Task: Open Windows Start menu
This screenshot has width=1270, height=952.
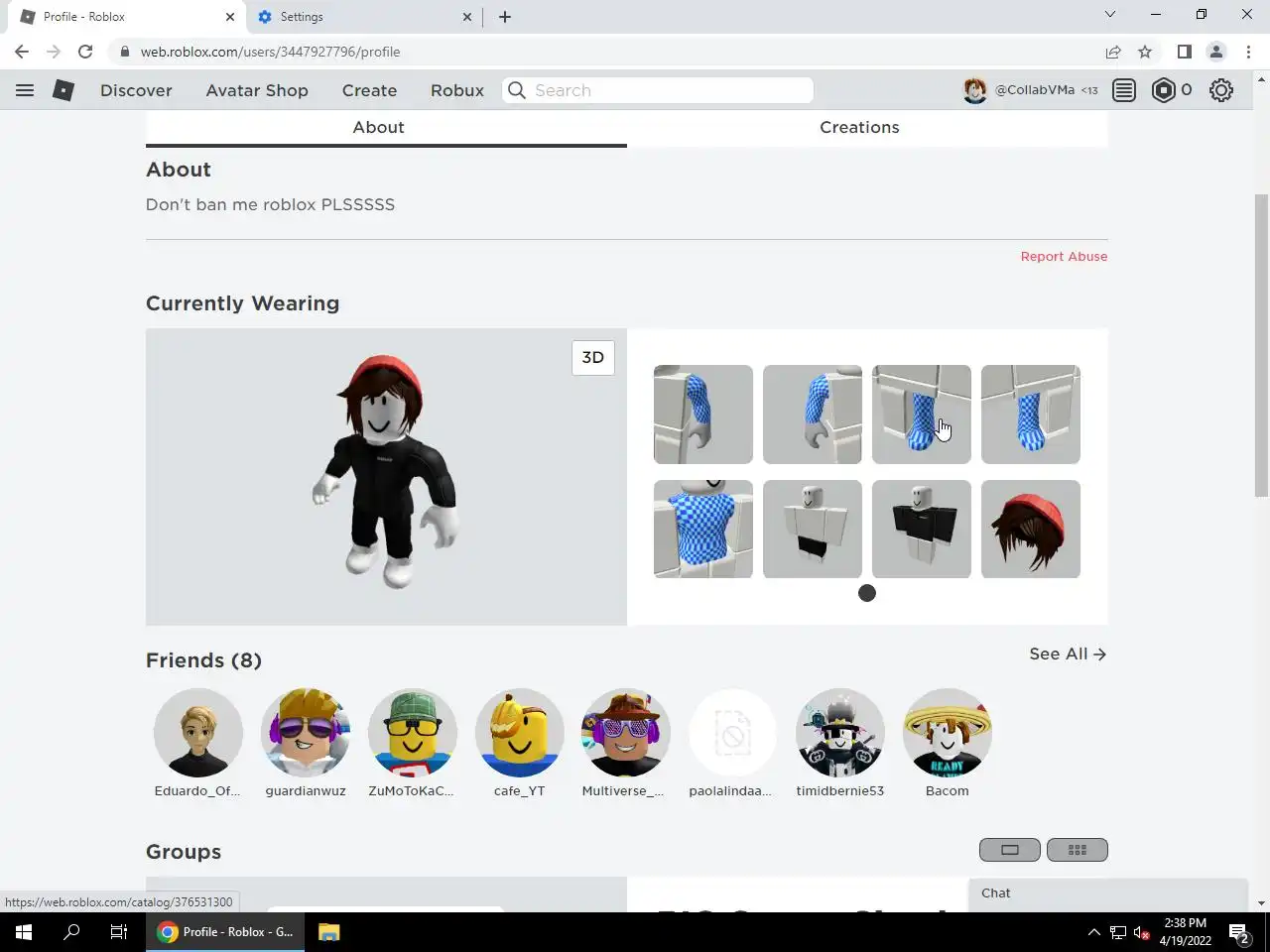Action: [x=23, y=932]
